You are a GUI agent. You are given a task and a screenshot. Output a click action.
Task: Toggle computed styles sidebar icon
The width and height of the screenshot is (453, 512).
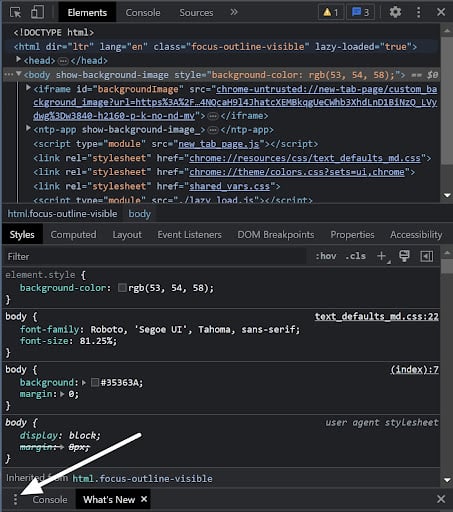pos(427,256)
